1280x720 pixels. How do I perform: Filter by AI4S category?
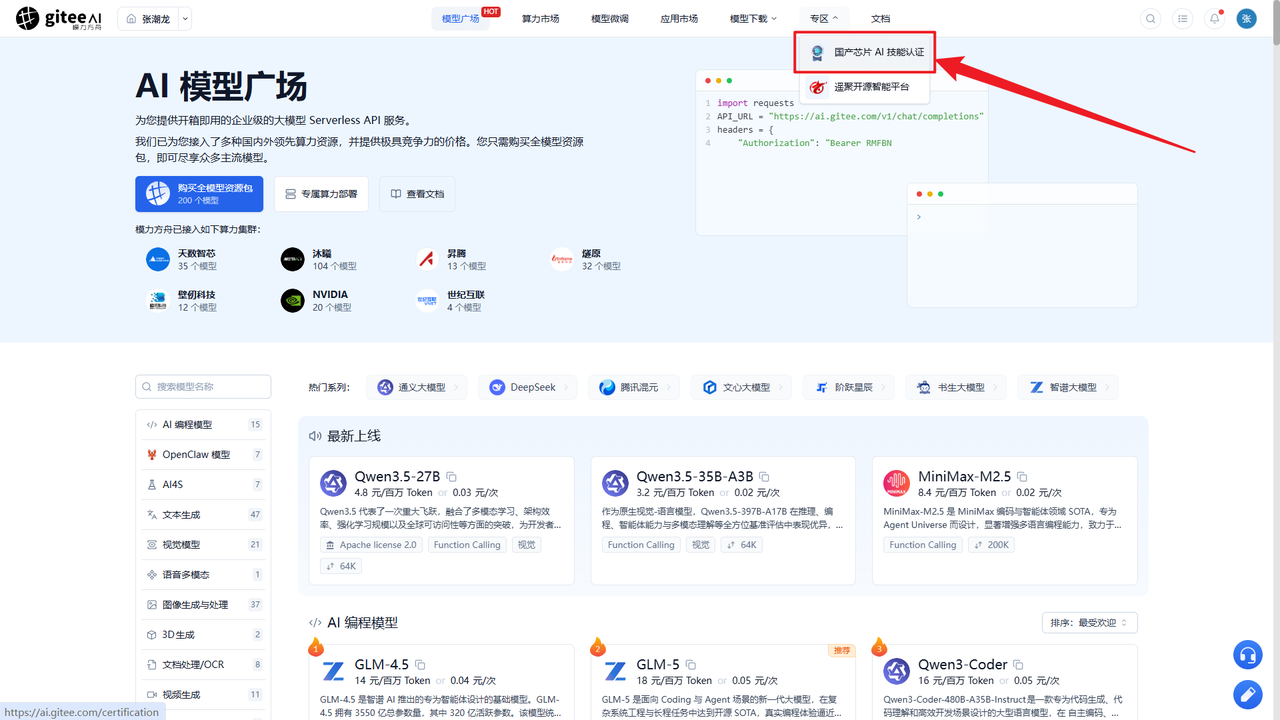point(203,485)
